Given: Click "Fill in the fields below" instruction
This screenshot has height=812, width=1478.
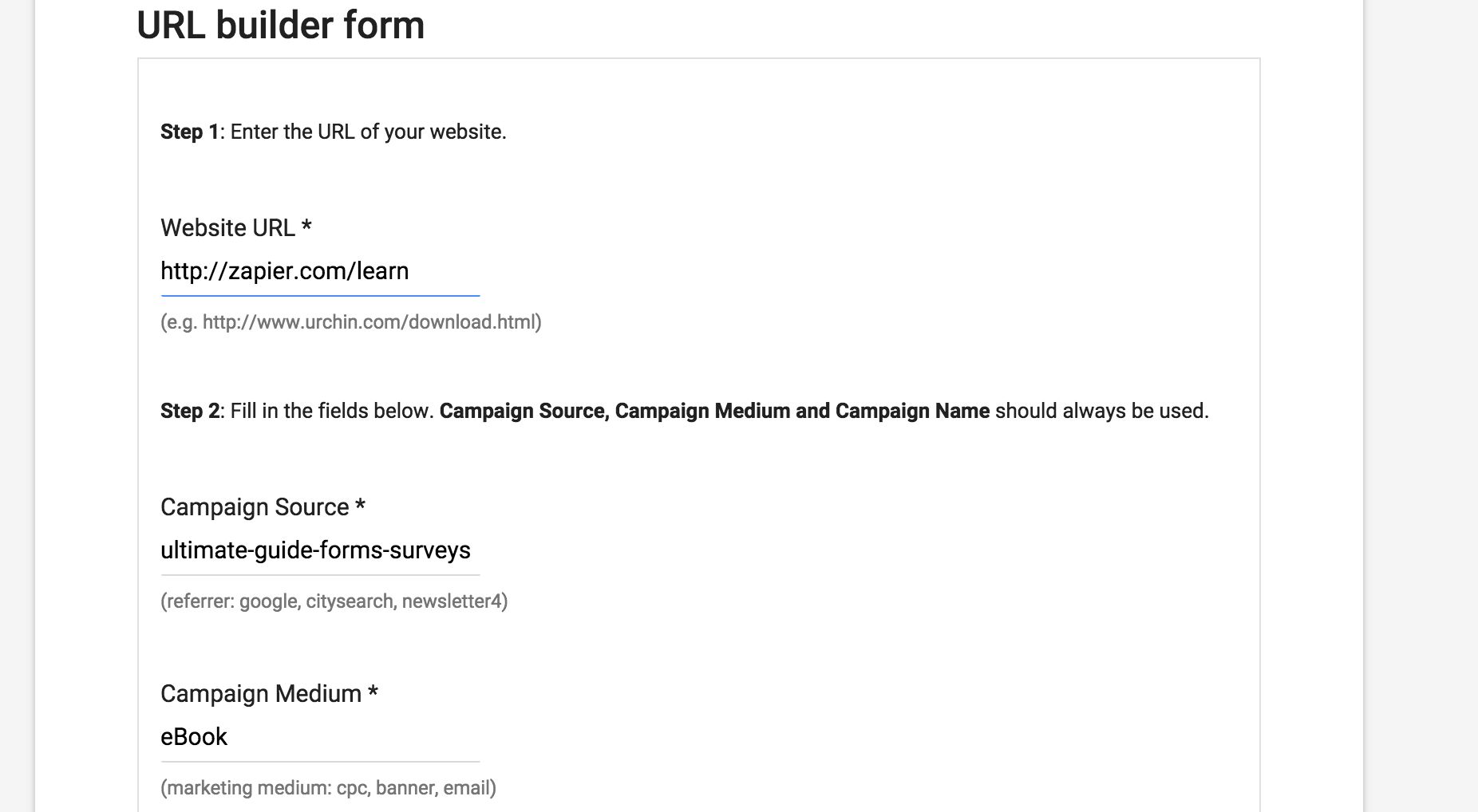Looking at the screenshot, I should 332,411.
